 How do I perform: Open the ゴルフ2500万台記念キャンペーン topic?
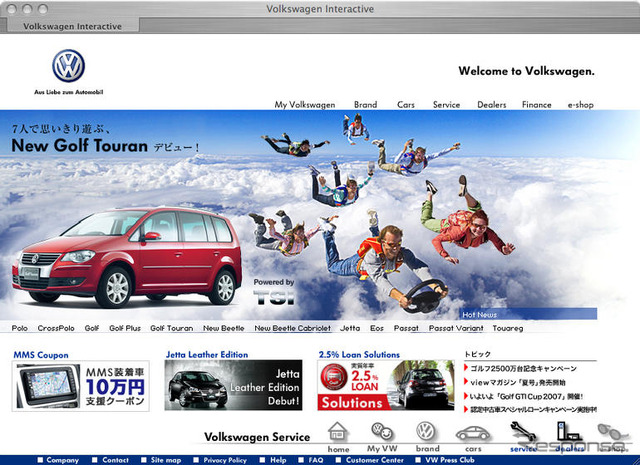coord(523,368)
